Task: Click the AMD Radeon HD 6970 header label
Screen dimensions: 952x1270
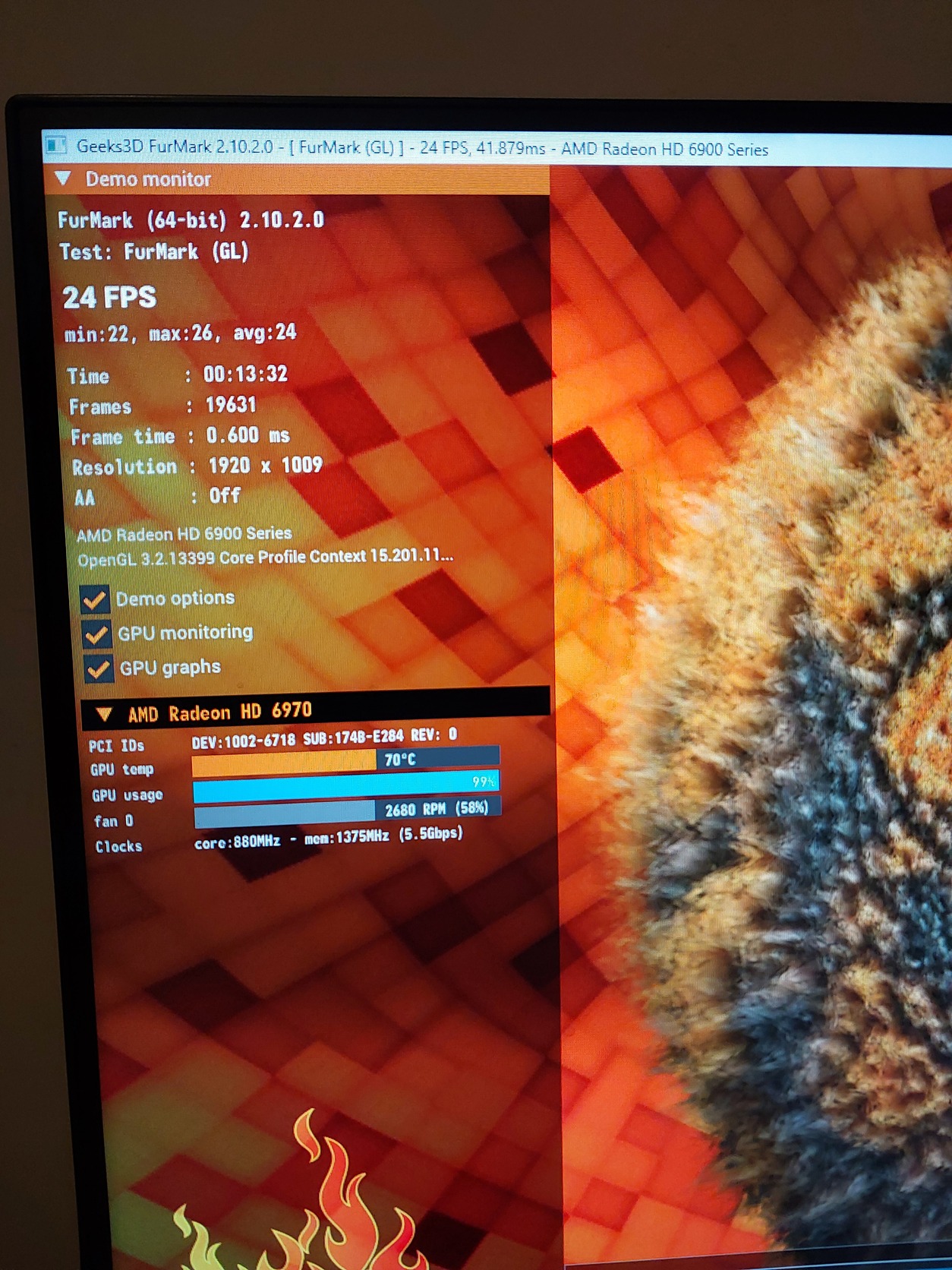Action: point(220,712)
